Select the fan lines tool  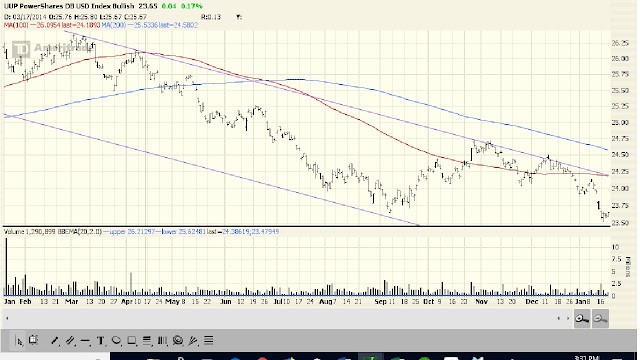click(193, 340)
